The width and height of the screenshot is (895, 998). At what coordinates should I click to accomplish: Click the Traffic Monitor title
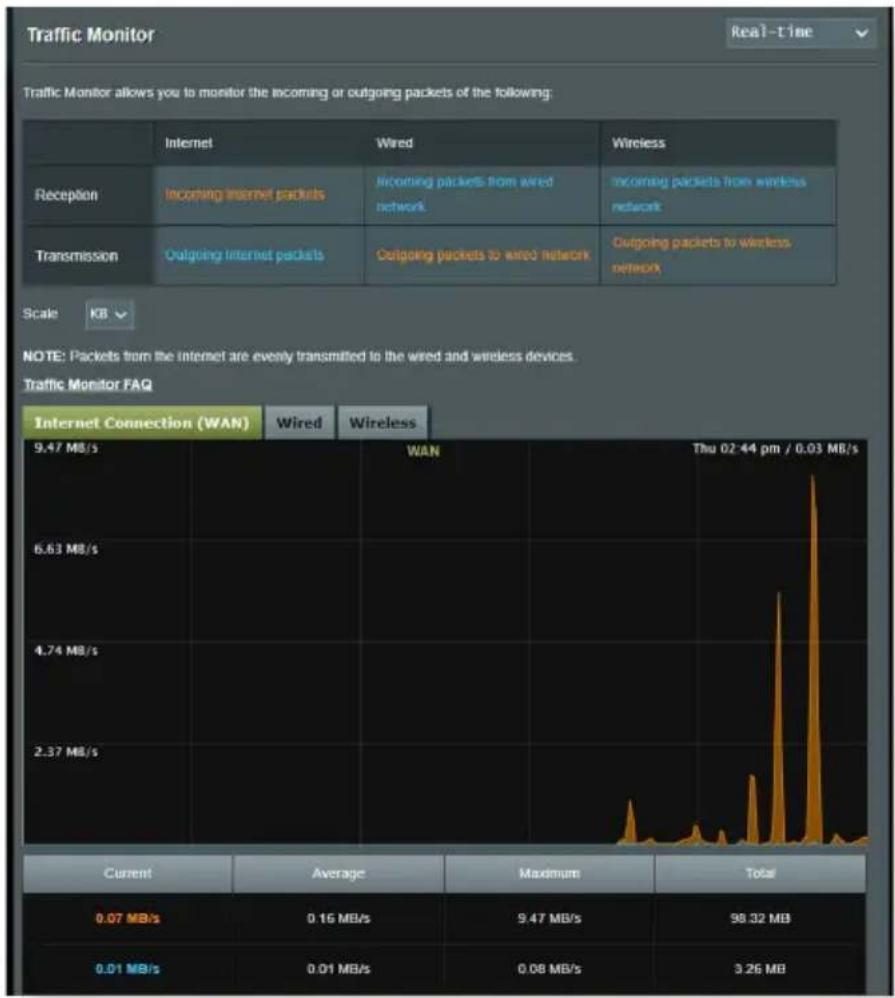90,35
